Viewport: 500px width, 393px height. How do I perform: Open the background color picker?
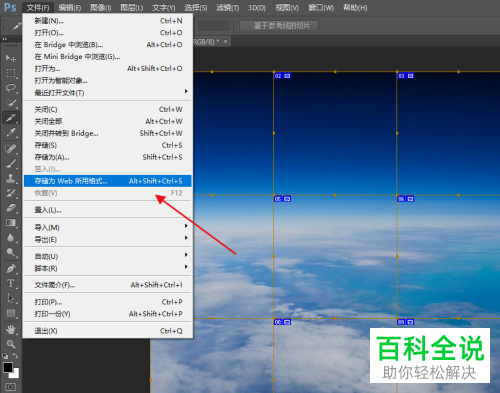tap(16, 374)
